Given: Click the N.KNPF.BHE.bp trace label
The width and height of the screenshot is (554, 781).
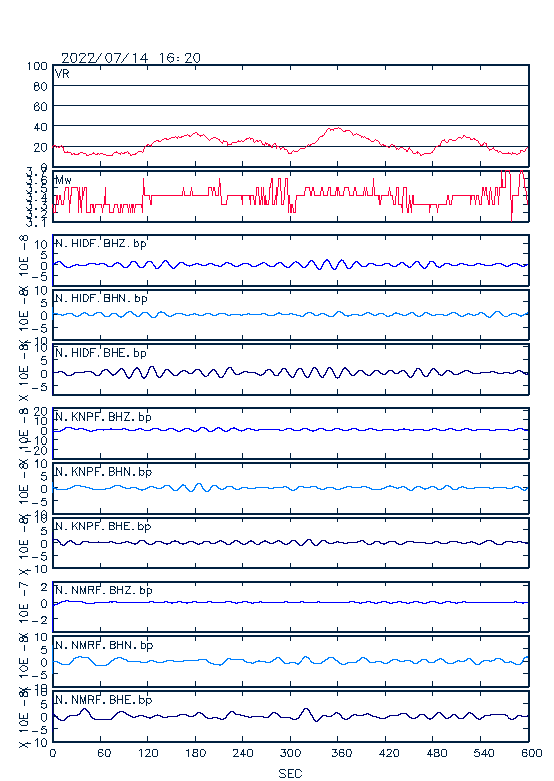Looking at the screenshot, I should (103, 526).
